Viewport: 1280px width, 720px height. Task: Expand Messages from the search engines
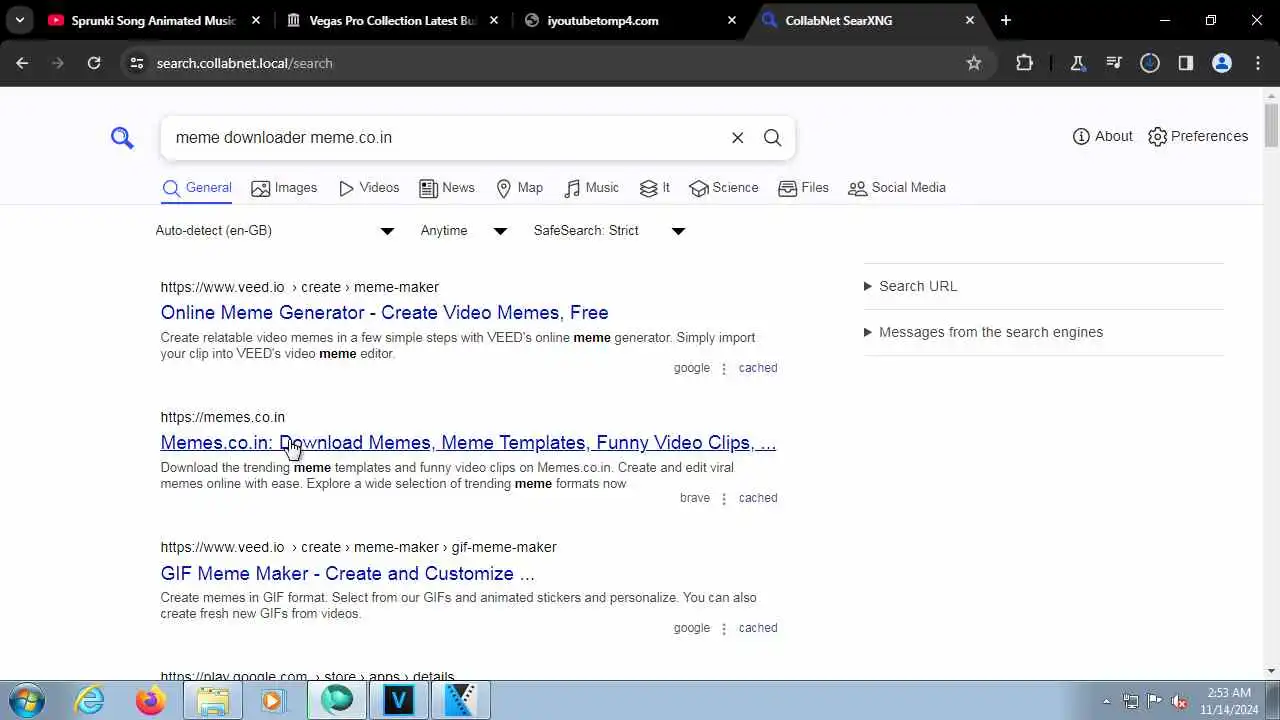pyautogui.click(x=983, y=332)
